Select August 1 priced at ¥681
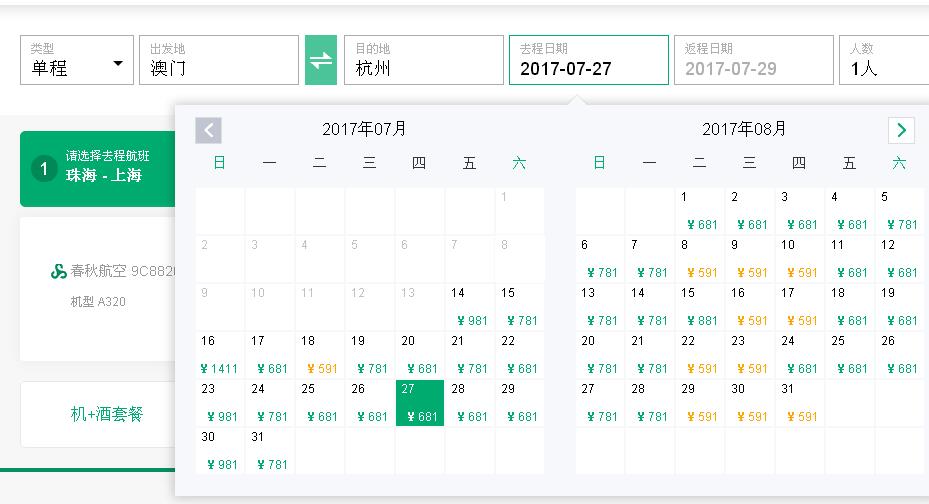The width and height of the screenshot is (929, 504). click(x=700, y=211)
